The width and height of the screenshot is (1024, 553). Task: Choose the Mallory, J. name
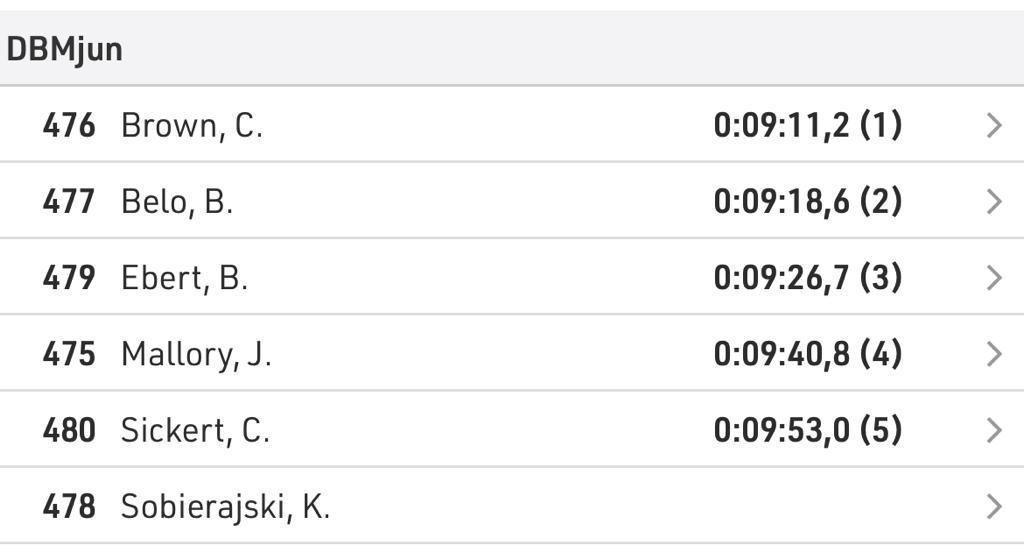coord(196,354)
